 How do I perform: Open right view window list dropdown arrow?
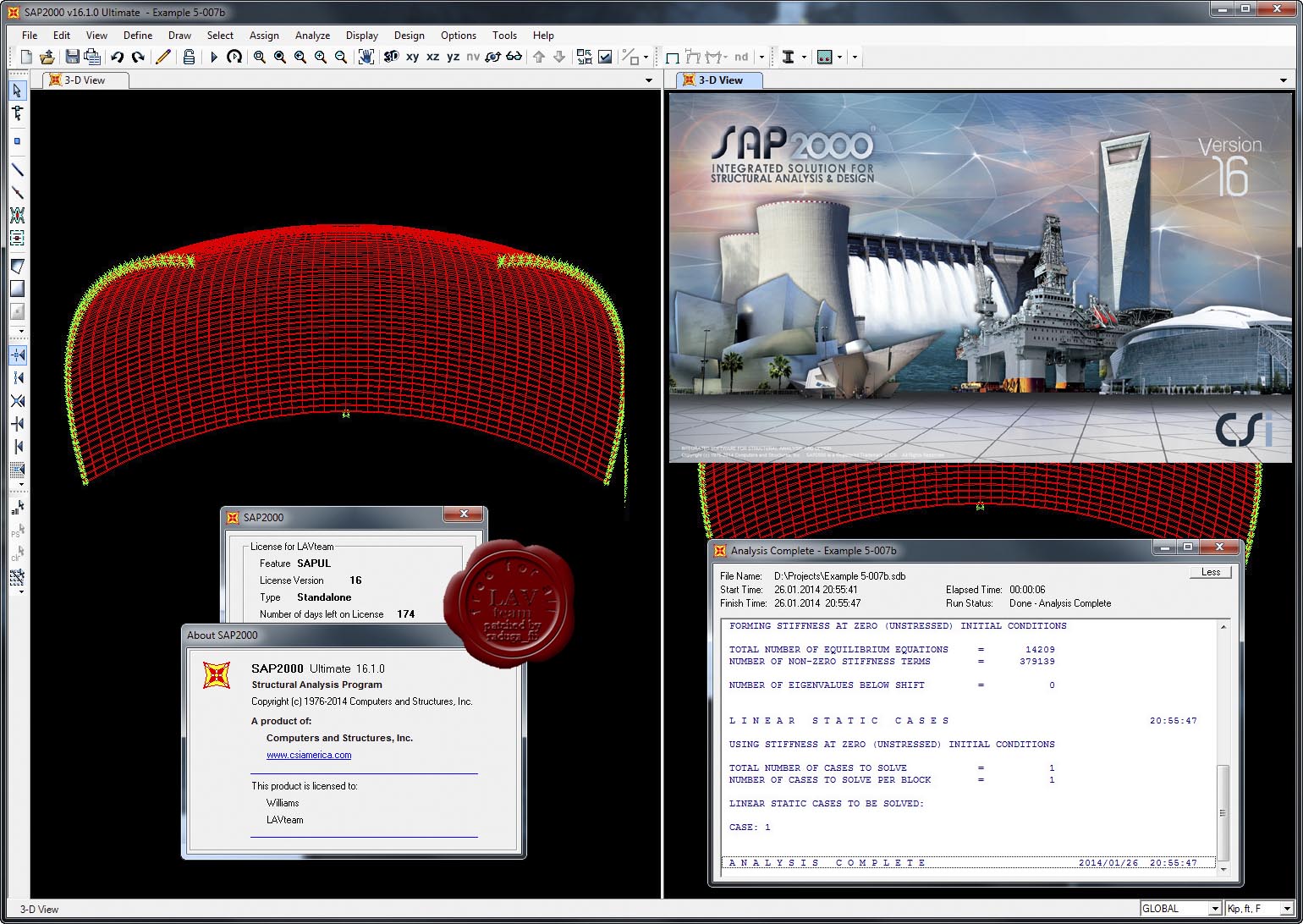tap(1284, 80)
